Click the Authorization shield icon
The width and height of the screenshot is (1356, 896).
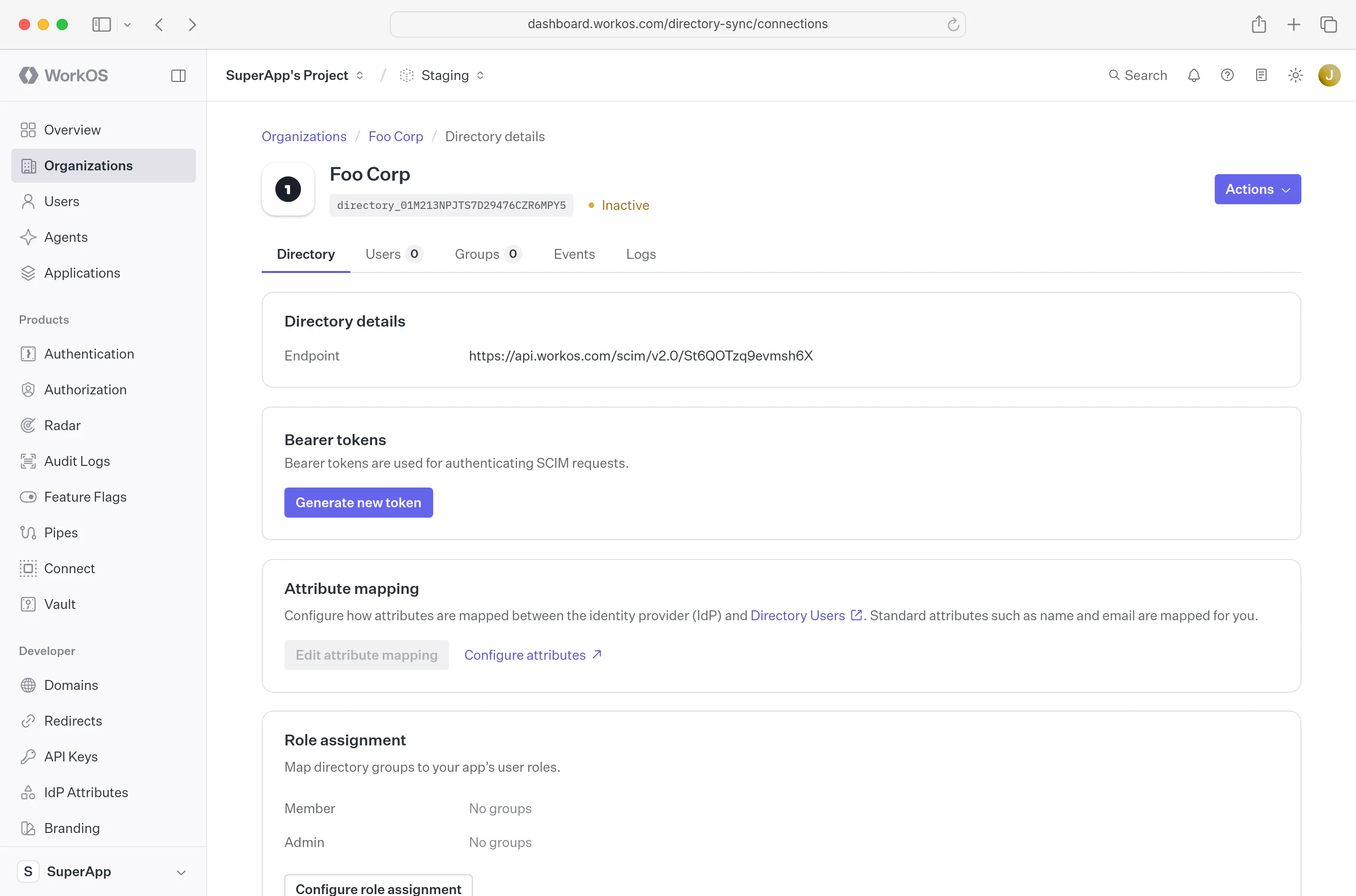click(x=28, y=390)
